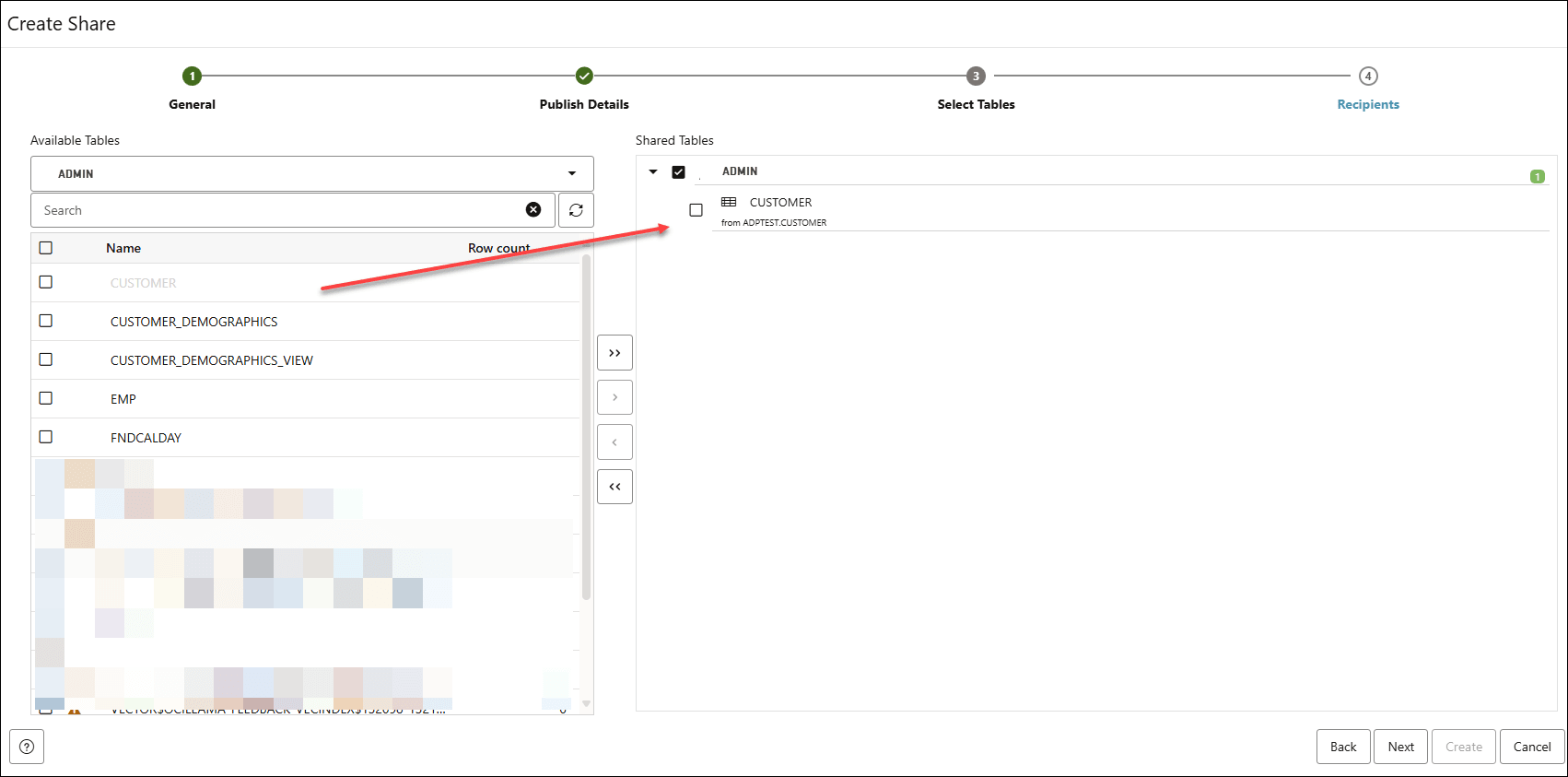Screen dimensions: 1568x777
Task: Click the Next button
Action: 1401,747
